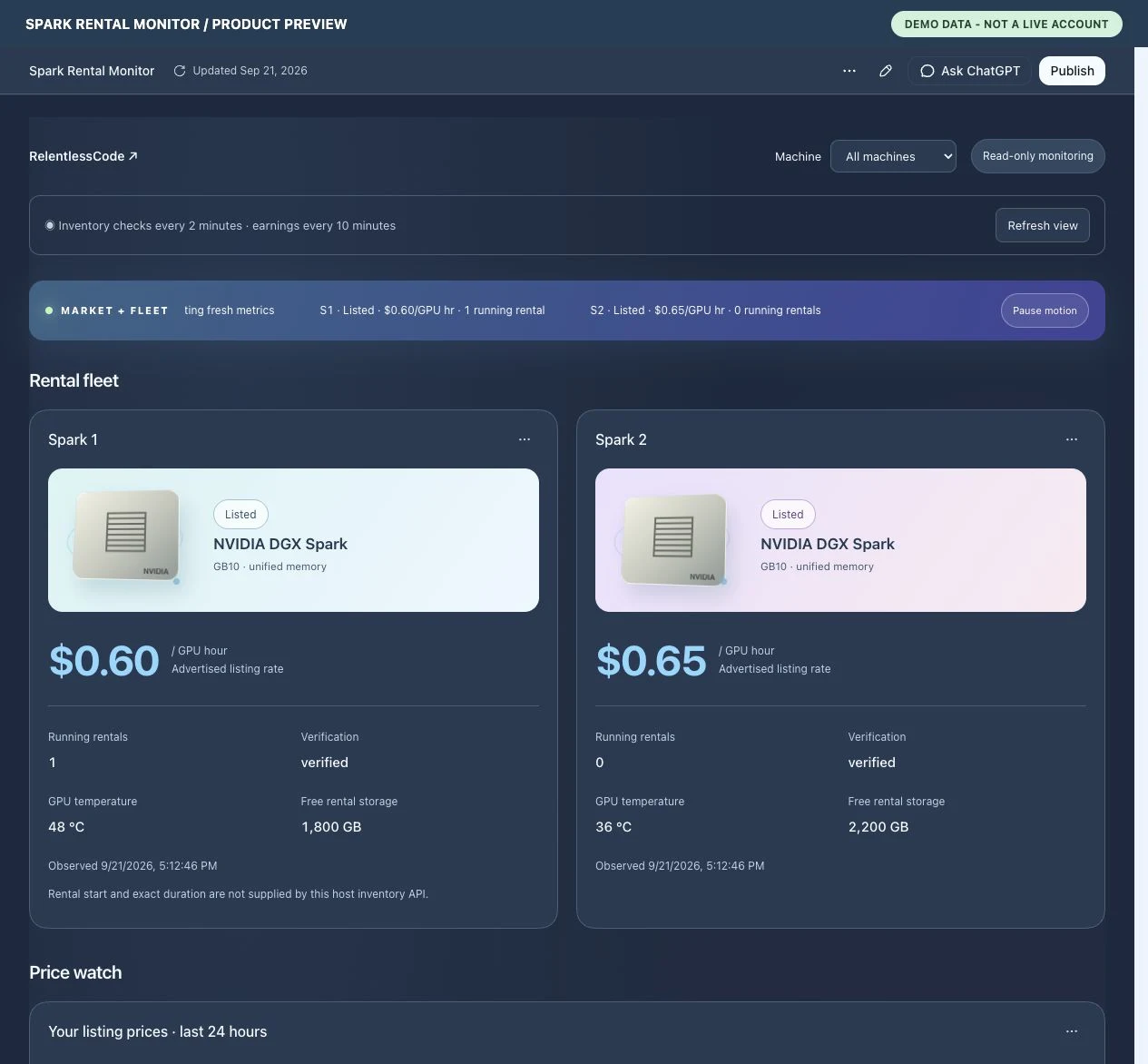Click the Listed badge on Spark 1
The height and width of the screenshot is (1064, 1148).
[x=240, y=514]
